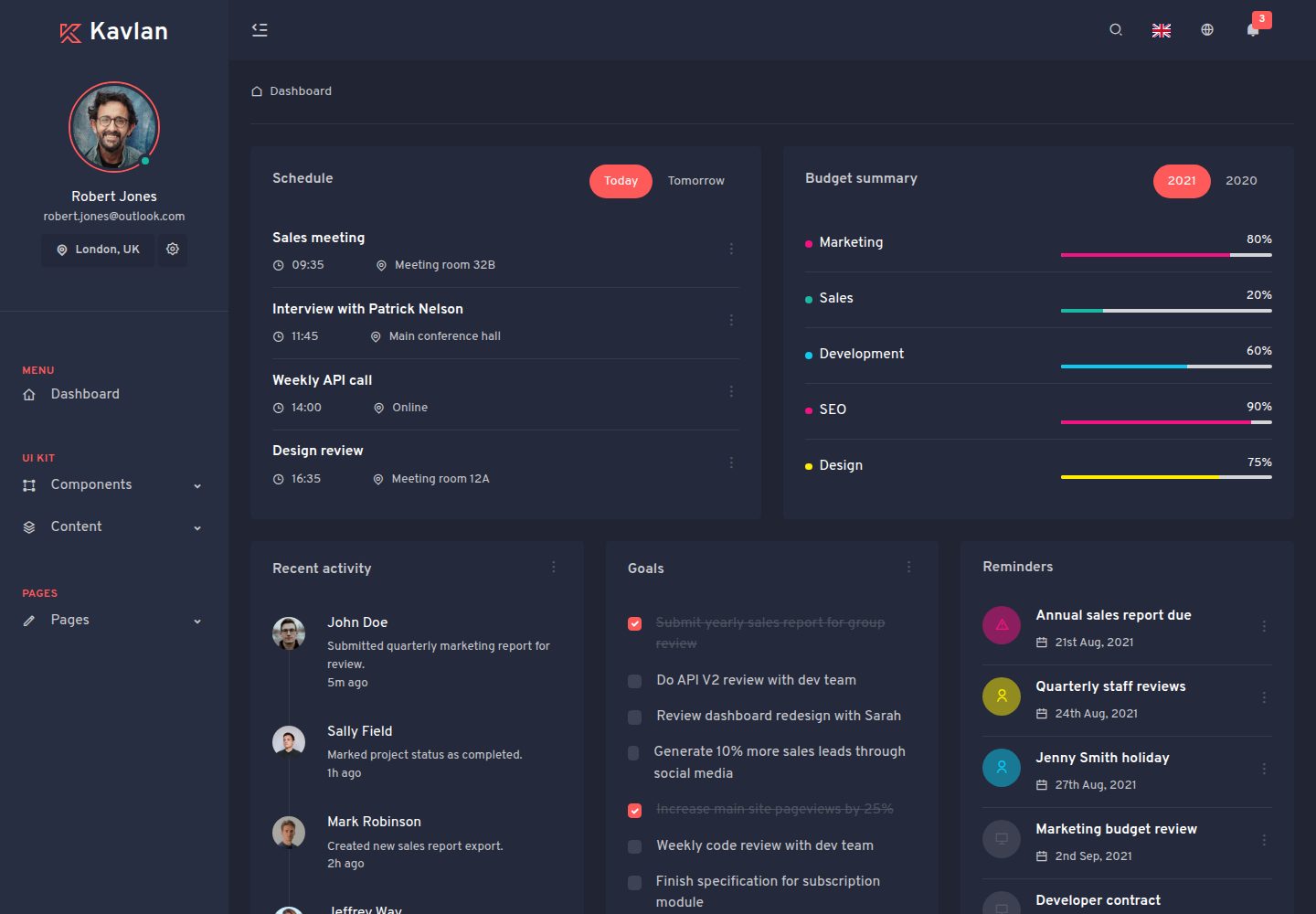Click the Design budget progress bar
The width and height of the screenshot is (1316, 914).
click(x=1166, y=477)
